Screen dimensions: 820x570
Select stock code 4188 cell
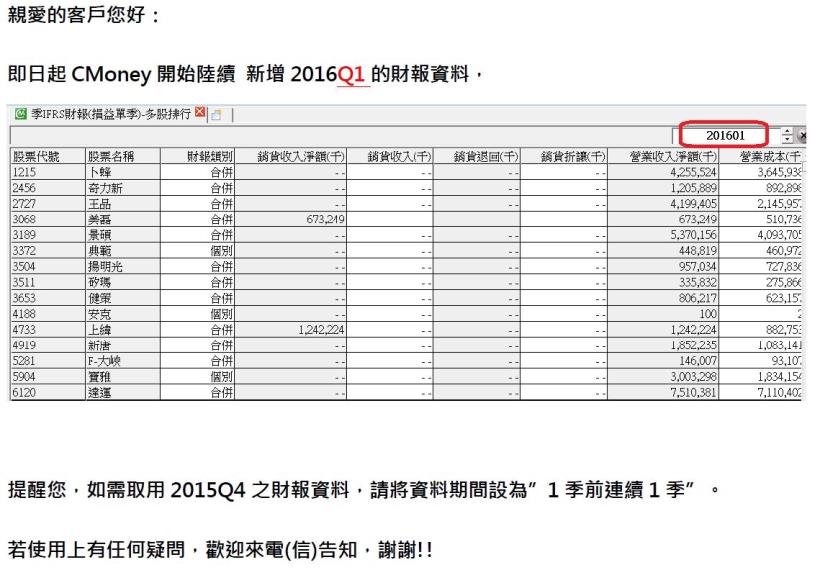tap(48, 314)
